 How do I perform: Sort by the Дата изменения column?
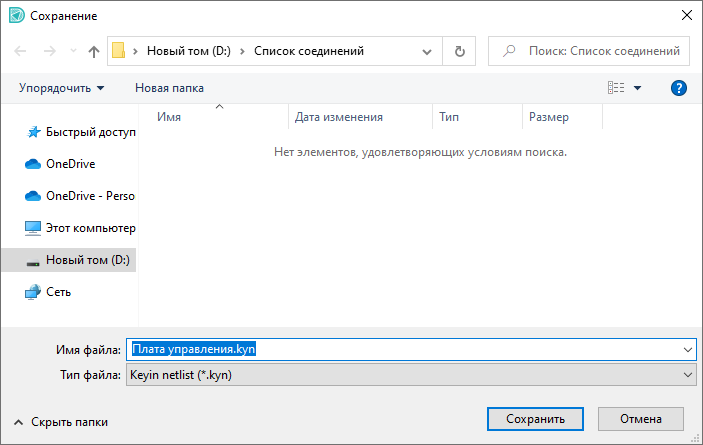(x=339, y=117)
